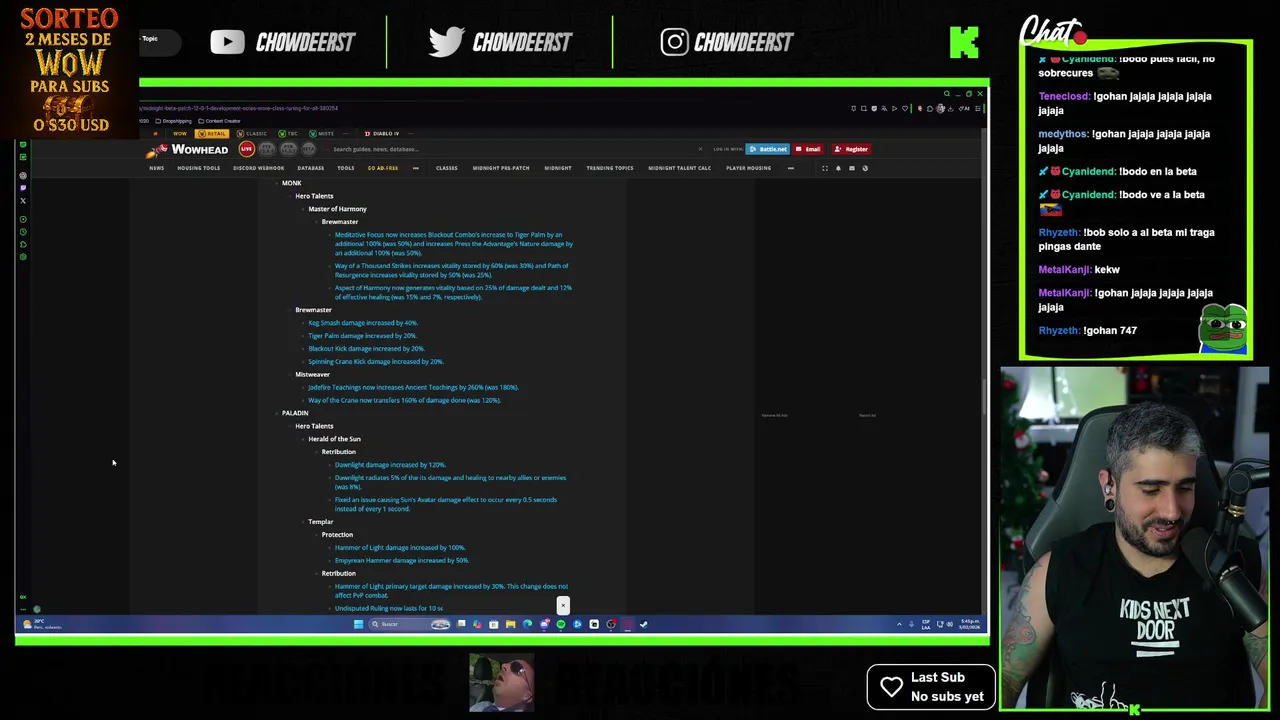Open File Explorer from taskbar
This screenshot has height=720, width=1280.
point(511,624)
